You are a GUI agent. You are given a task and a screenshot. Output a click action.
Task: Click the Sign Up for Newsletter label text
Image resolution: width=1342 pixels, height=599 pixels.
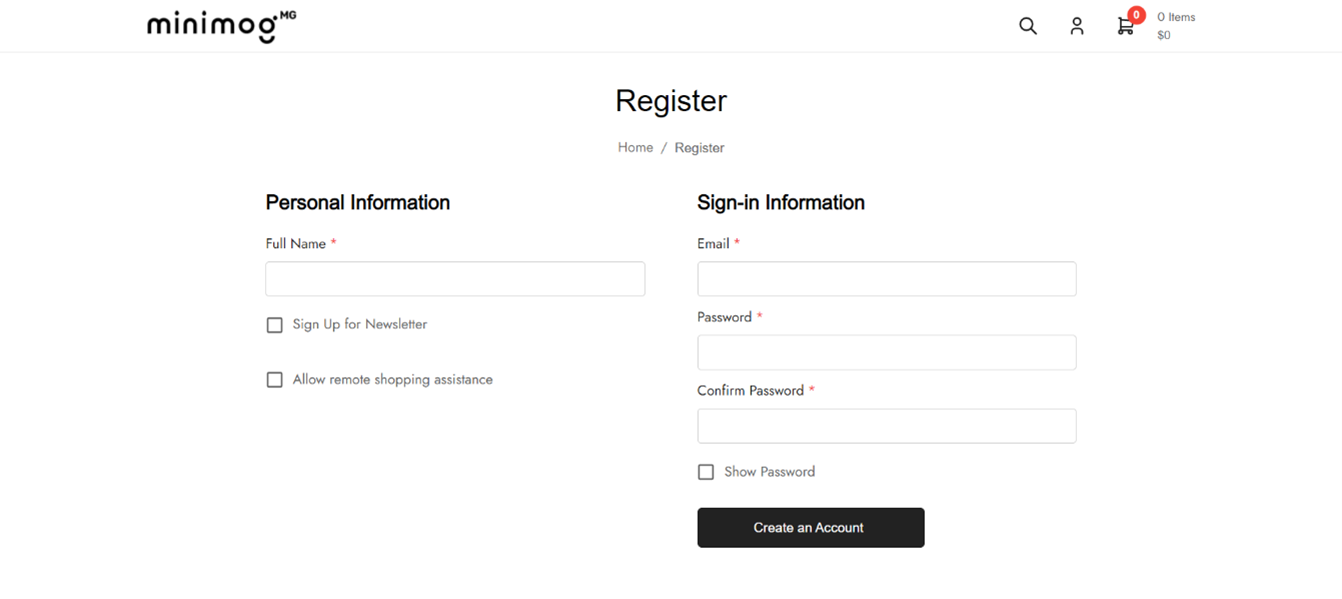click(x=360, y=325)
